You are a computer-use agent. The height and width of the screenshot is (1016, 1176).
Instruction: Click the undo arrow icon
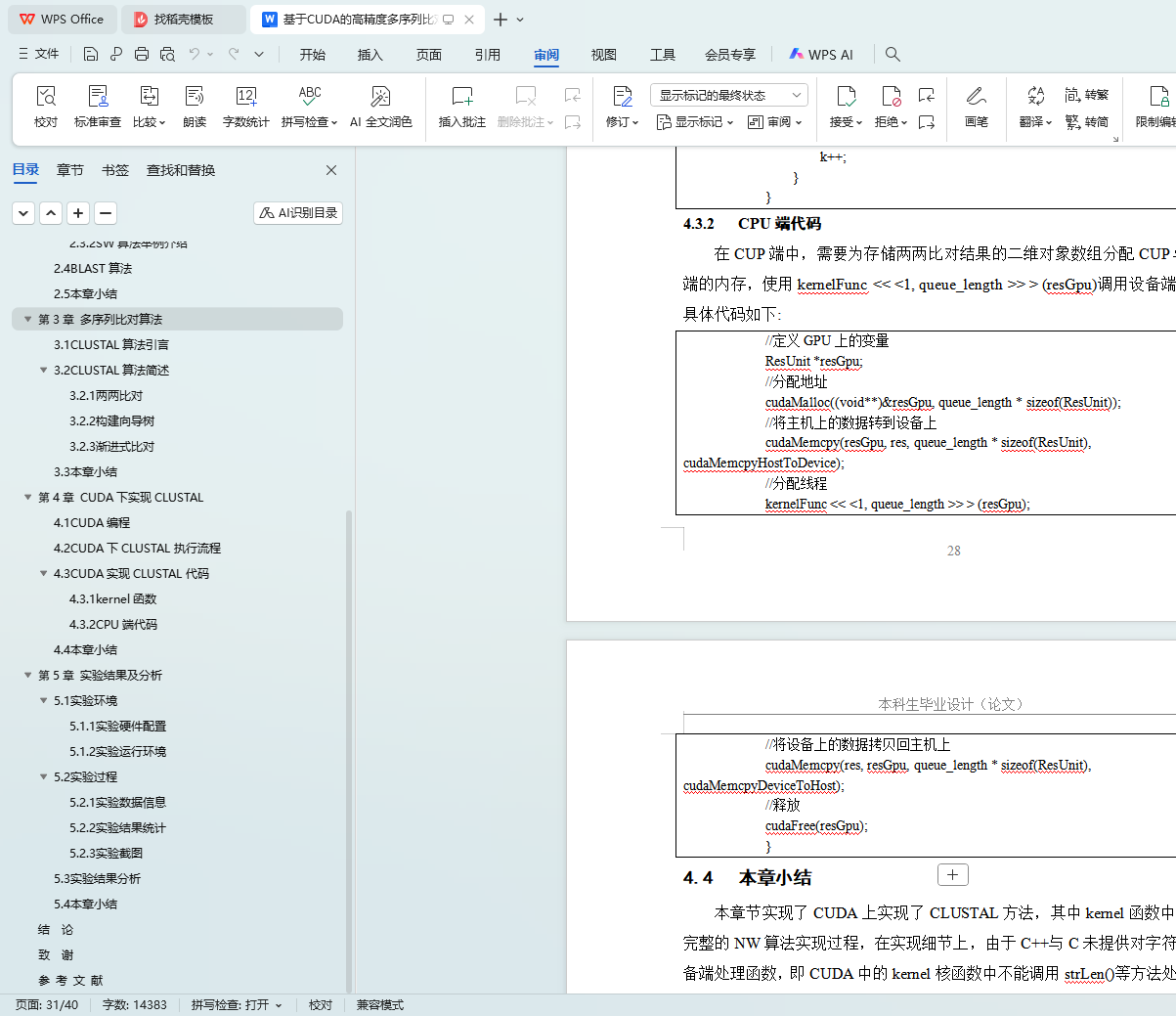195,54
